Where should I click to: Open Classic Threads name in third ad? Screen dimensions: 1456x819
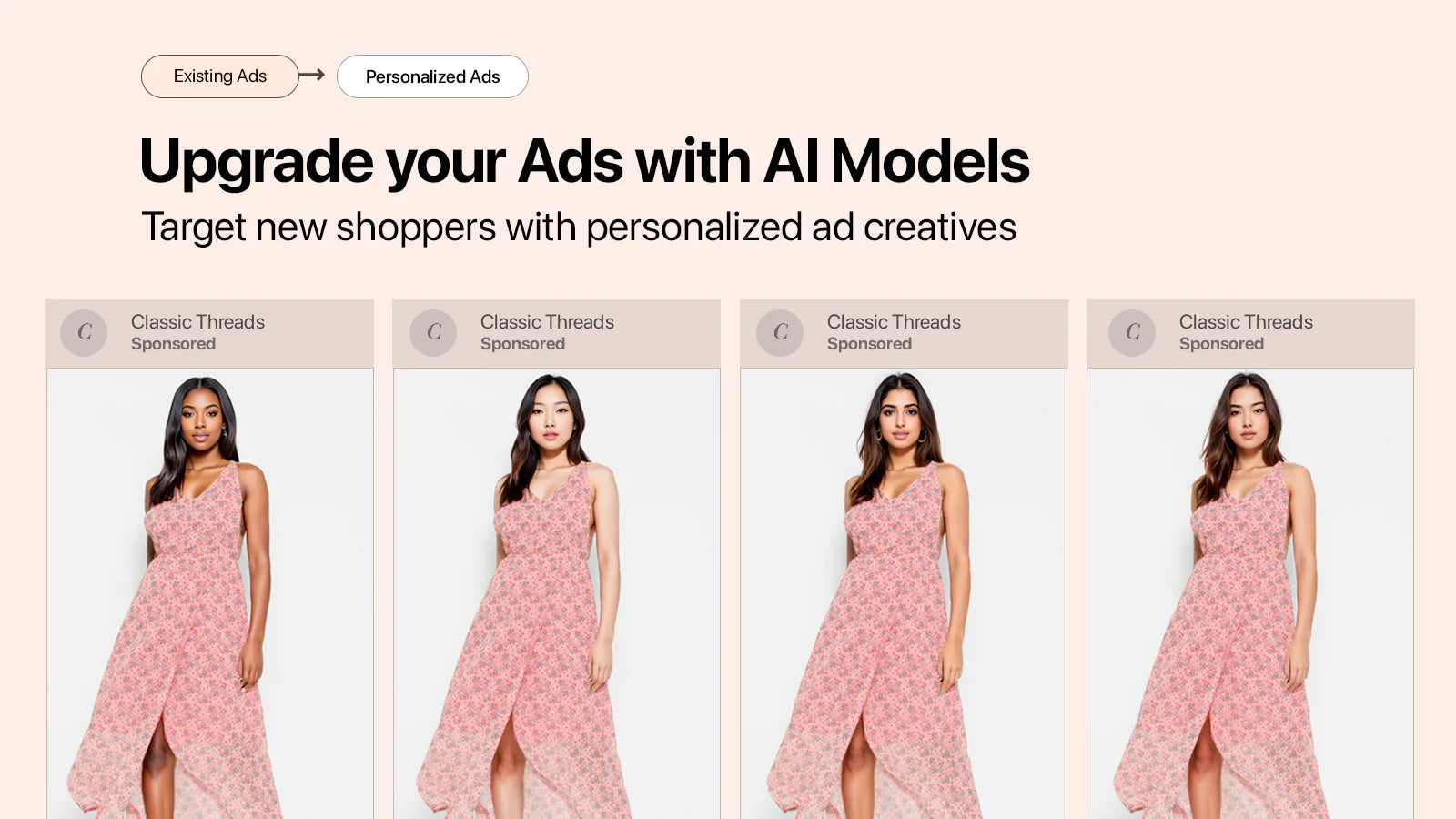tap(894, 322)
